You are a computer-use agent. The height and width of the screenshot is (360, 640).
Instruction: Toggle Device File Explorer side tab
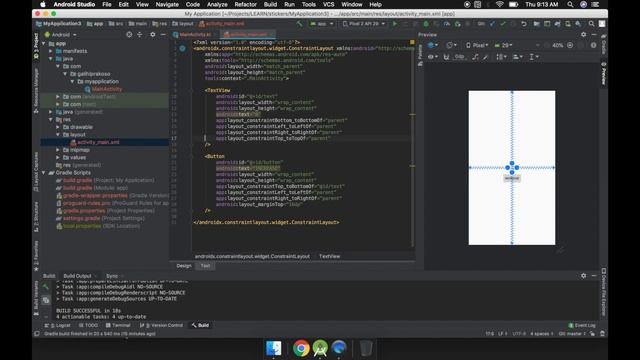[604, 292]
